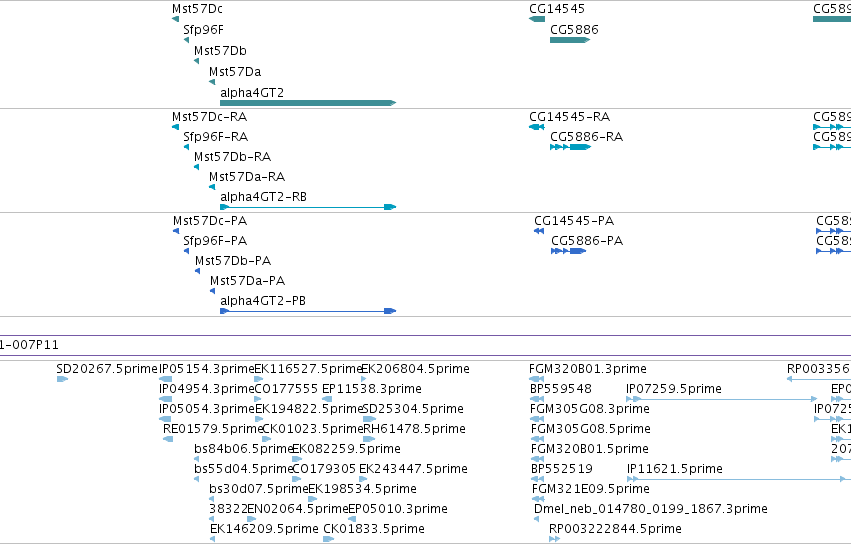The image size is (851, 544).
Task: Select the Mst57Dc-PA protein label
Action: click(x=210, y=221)
